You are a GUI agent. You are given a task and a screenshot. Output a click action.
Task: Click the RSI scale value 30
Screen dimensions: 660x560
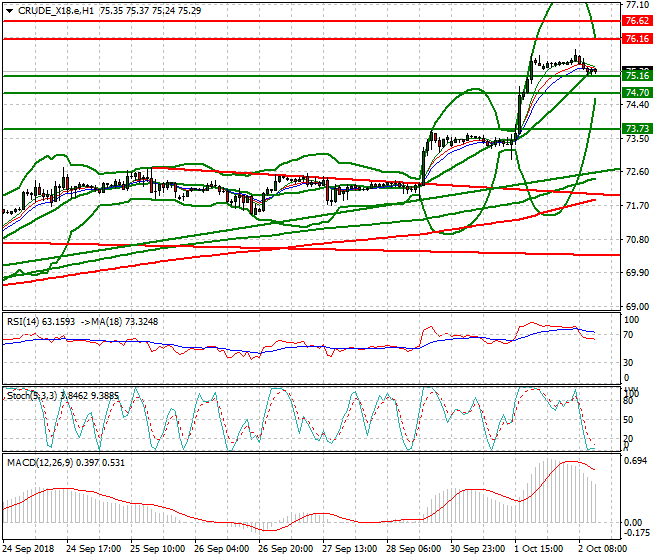click(628, 363)
